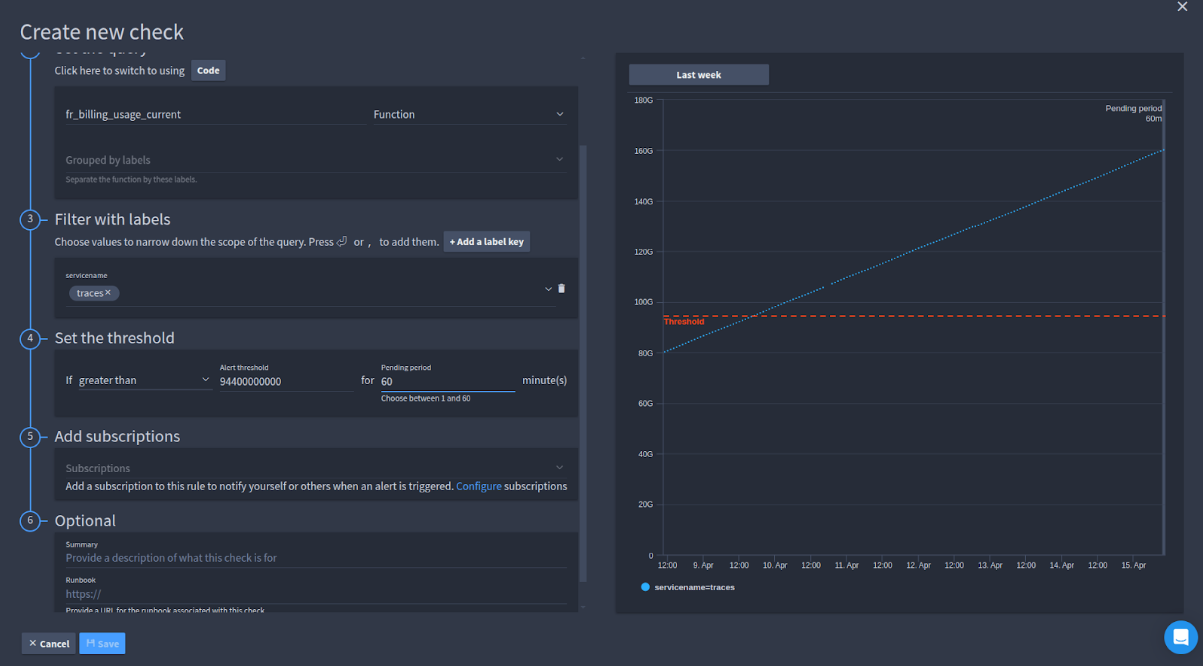Save the new check
The height and width of the screenshot is (666, 1203).
point(102,643)
